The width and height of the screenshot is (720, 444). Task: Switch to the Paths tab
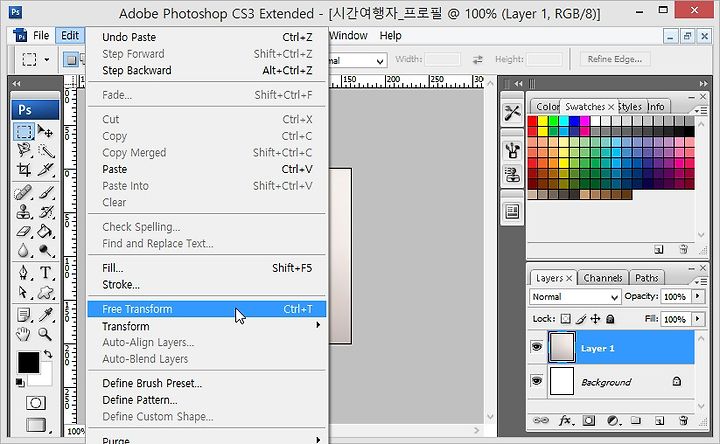tap(647, 278)
